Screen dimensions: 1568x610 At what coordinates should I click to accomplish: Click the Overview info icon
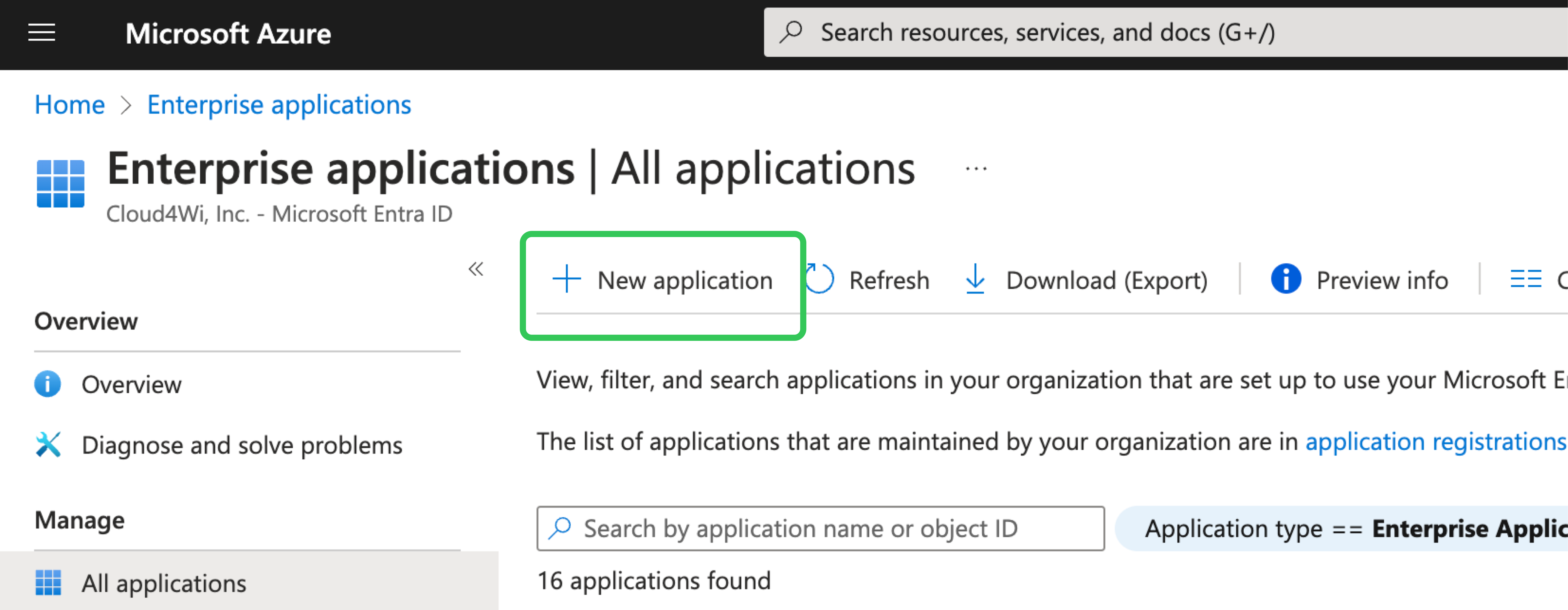48,384
